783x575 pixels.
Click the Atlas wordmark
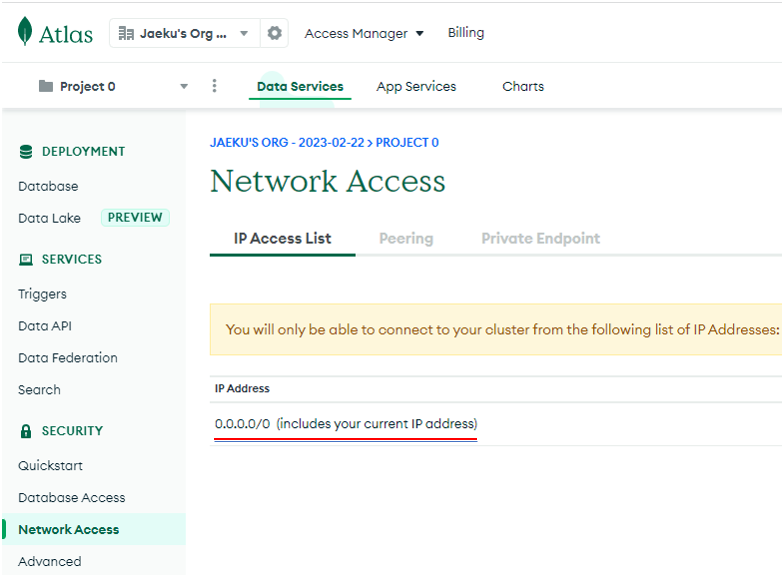click(66, 34)
